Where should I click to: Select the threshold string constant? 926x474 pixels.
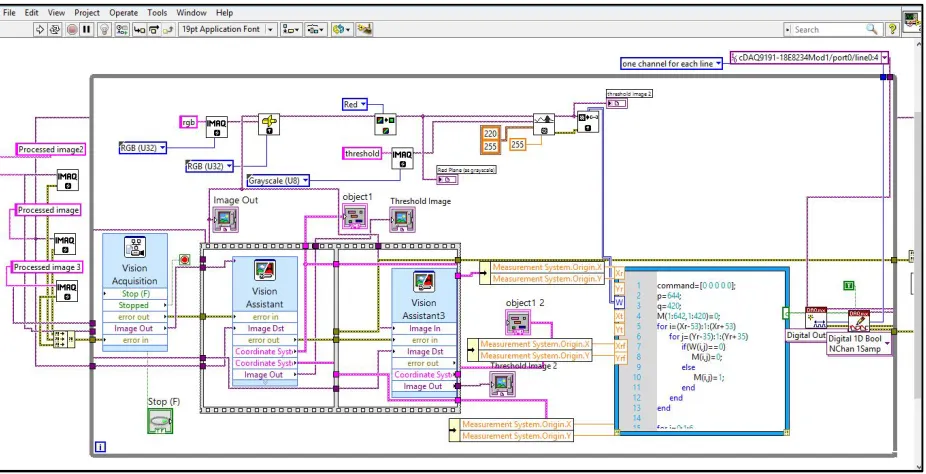362,153
